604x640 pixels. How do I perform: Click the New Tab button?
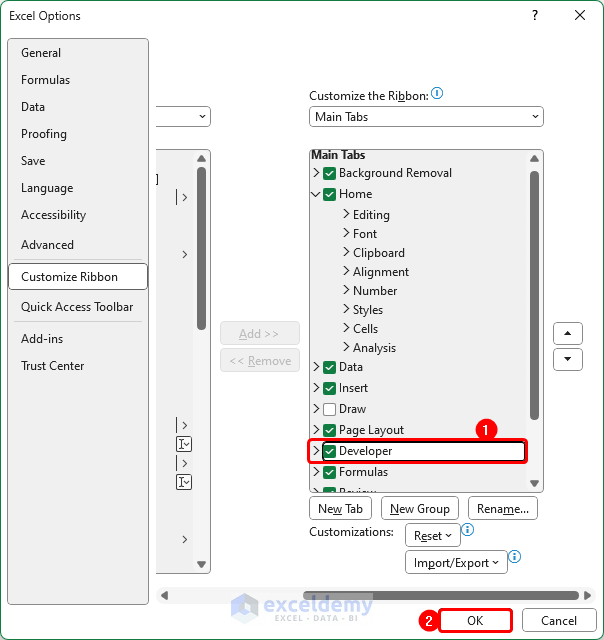tap(340, 509)
